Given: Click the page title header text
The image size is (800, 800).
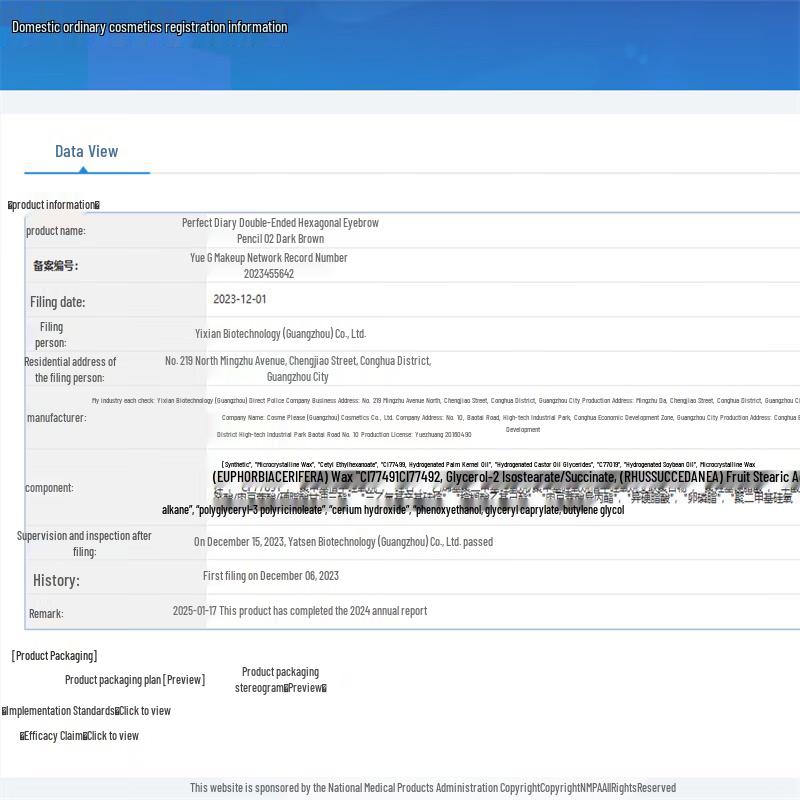Looking at the screenshot, I should (149, 27).
